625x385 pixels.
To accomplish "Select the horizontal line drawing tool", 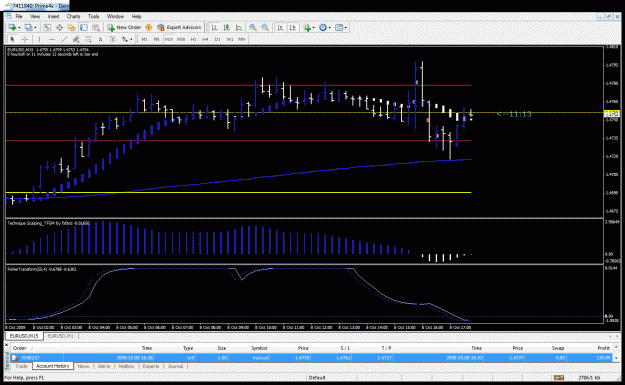I will click(52, 39).
